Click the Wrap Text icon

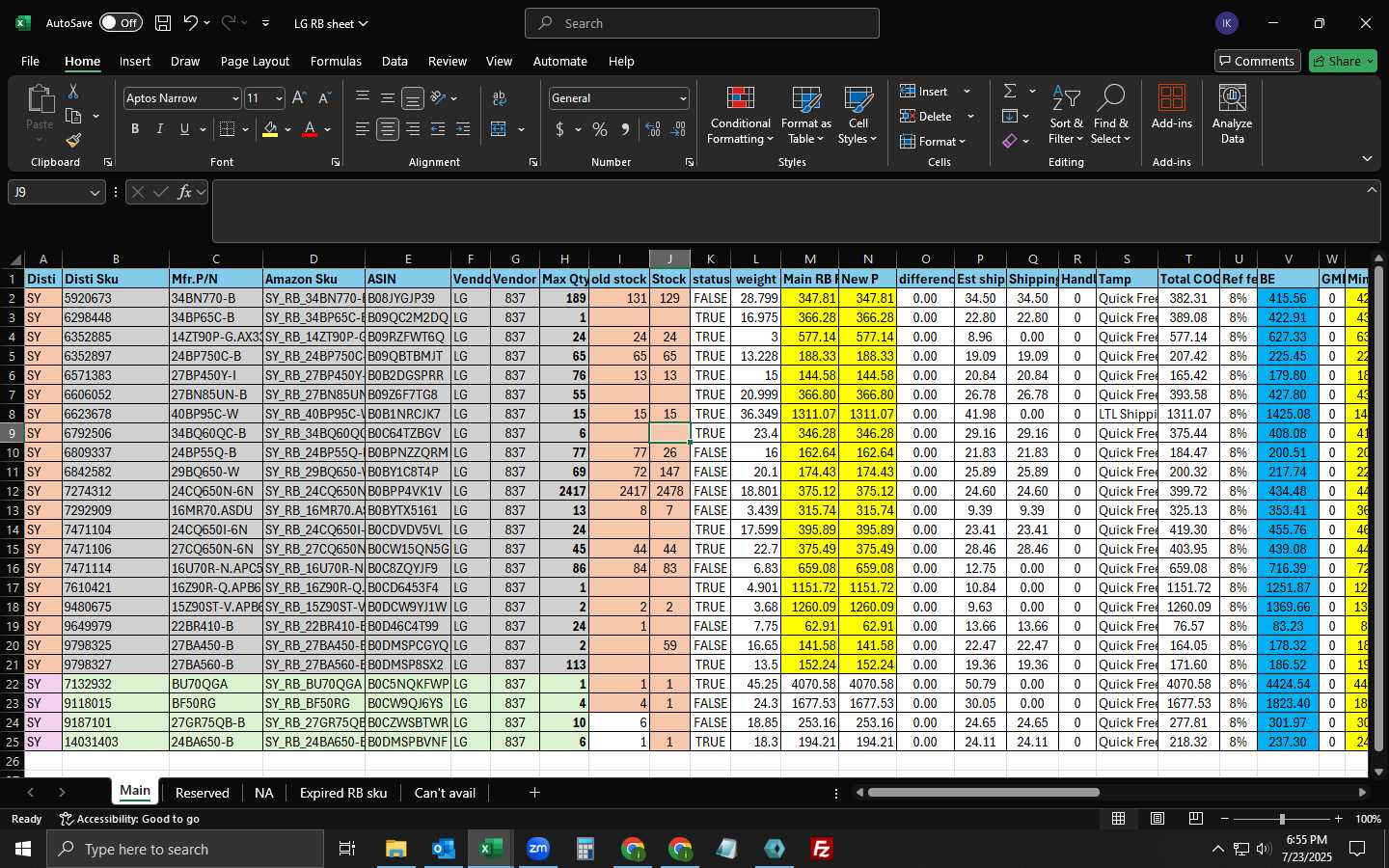coord(500,98)
